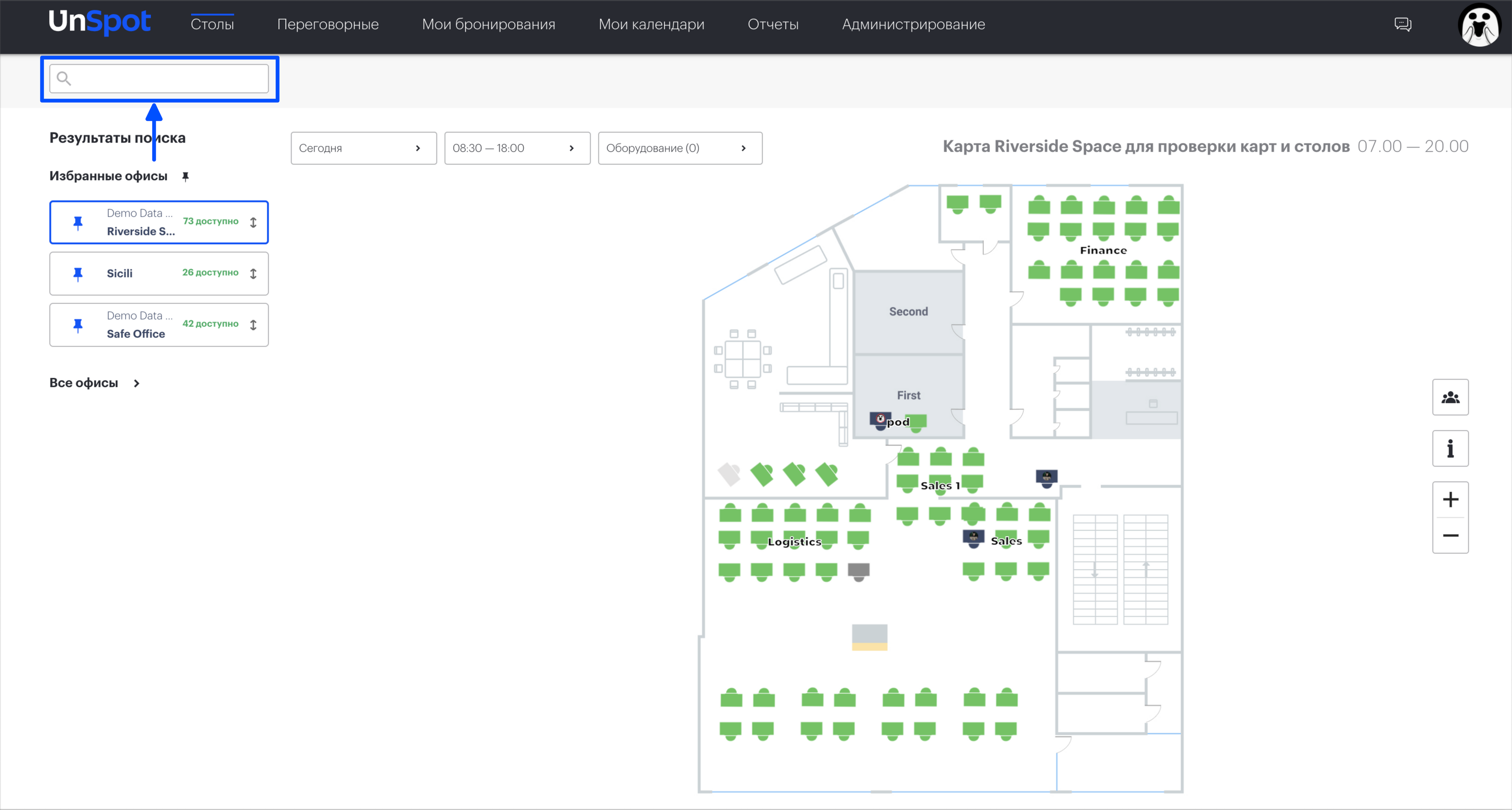
Task: Click reorder arrows on the Sicili card
Action: point(253,274)
